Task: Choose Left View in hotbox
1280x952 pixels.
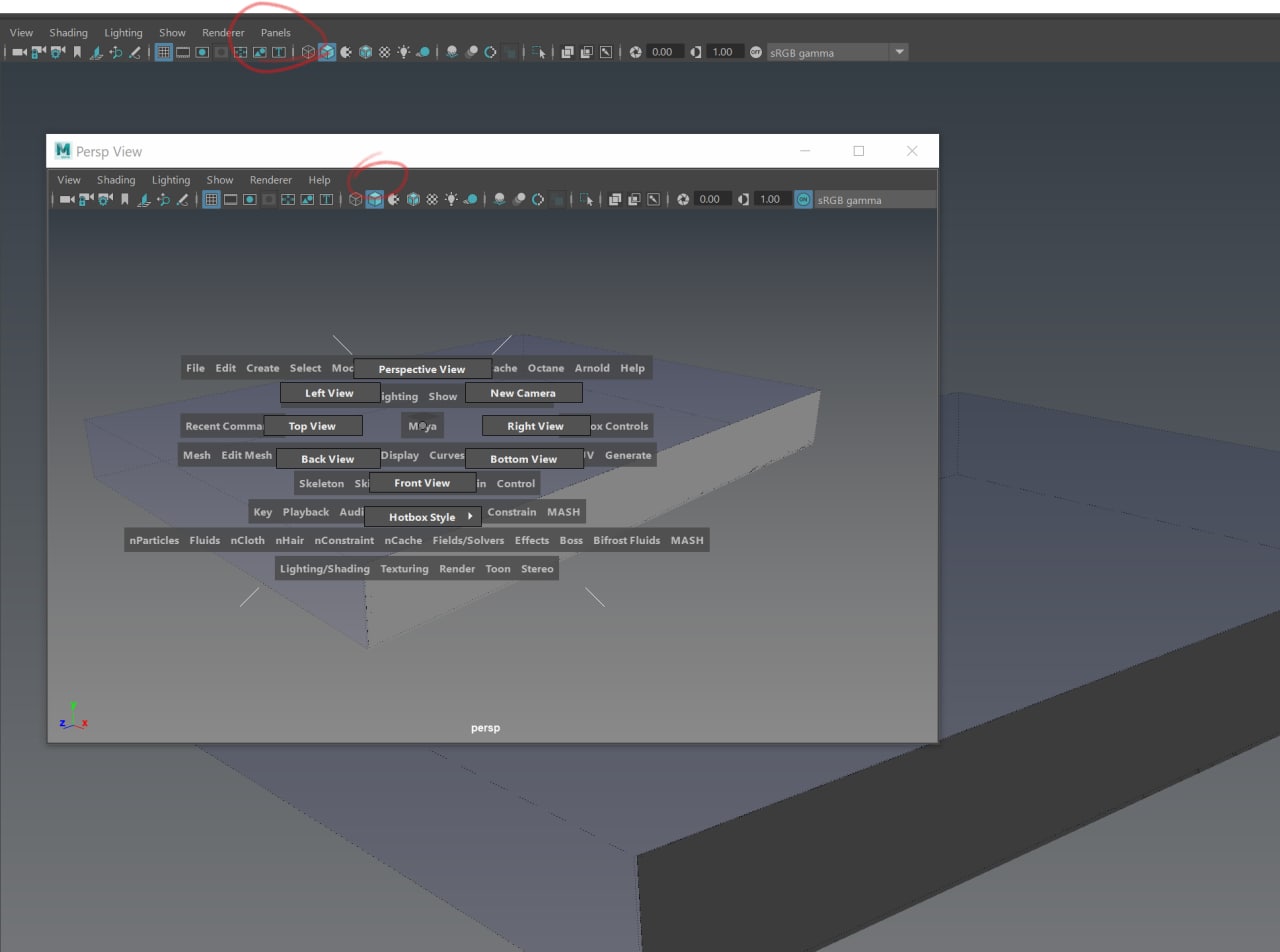Action: 330,393
